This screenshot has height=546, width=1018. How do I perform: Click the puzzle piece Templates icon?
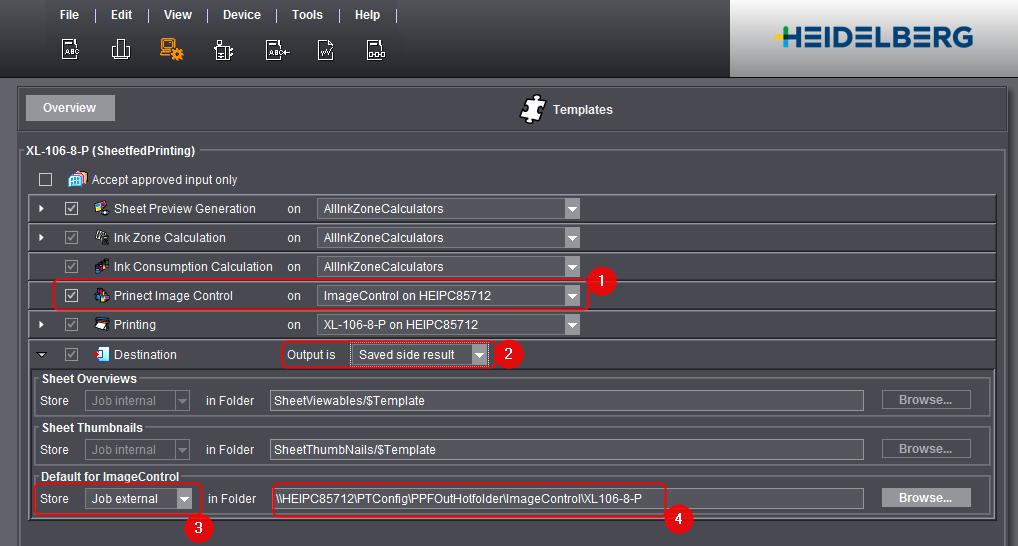point(534,109)
